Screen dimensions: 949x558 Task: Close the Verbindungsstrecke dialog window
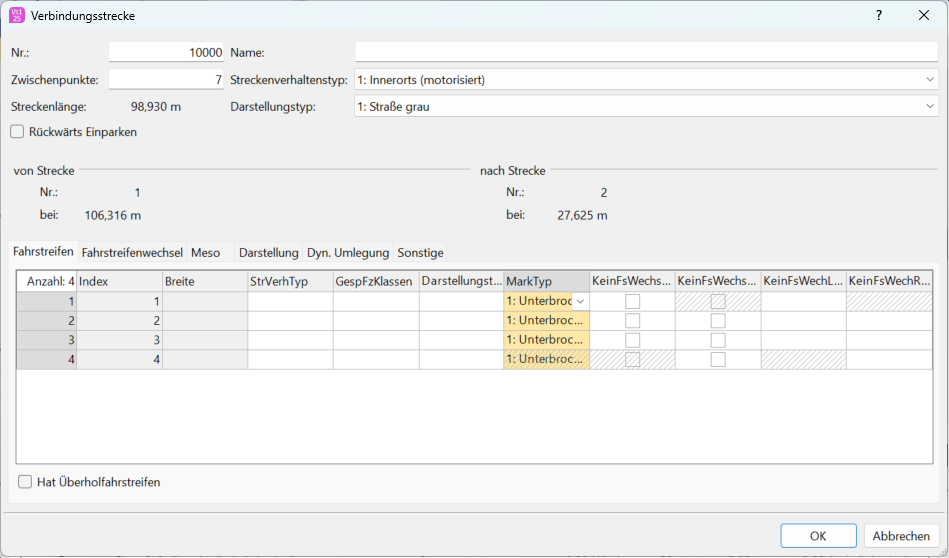click(923, 16)
